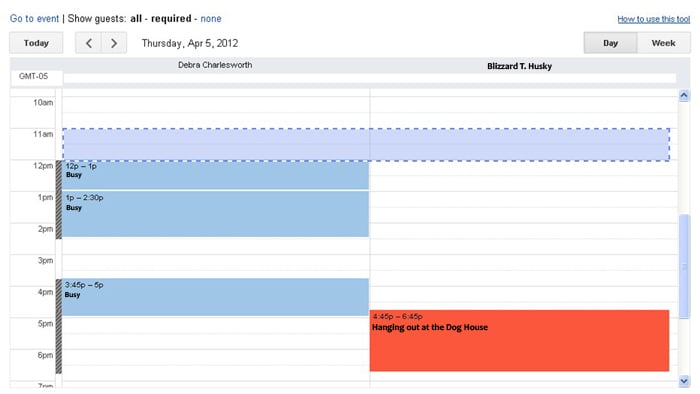Go to next day arrow
This screenshot has height=394, width=700.
[114, 43]
